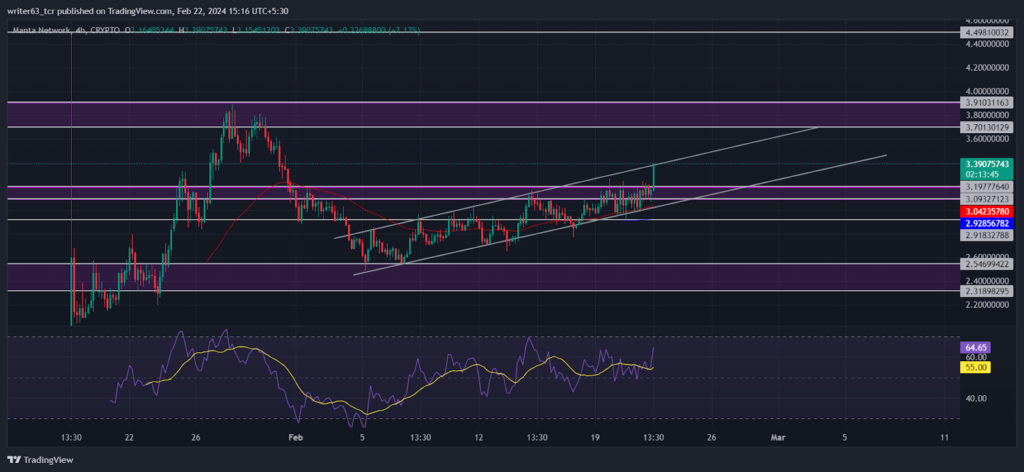The width and height of the screenshot is (1024, 472).
Task: Click the 40.00 RSI axis tick
Action: pos(975,398)
